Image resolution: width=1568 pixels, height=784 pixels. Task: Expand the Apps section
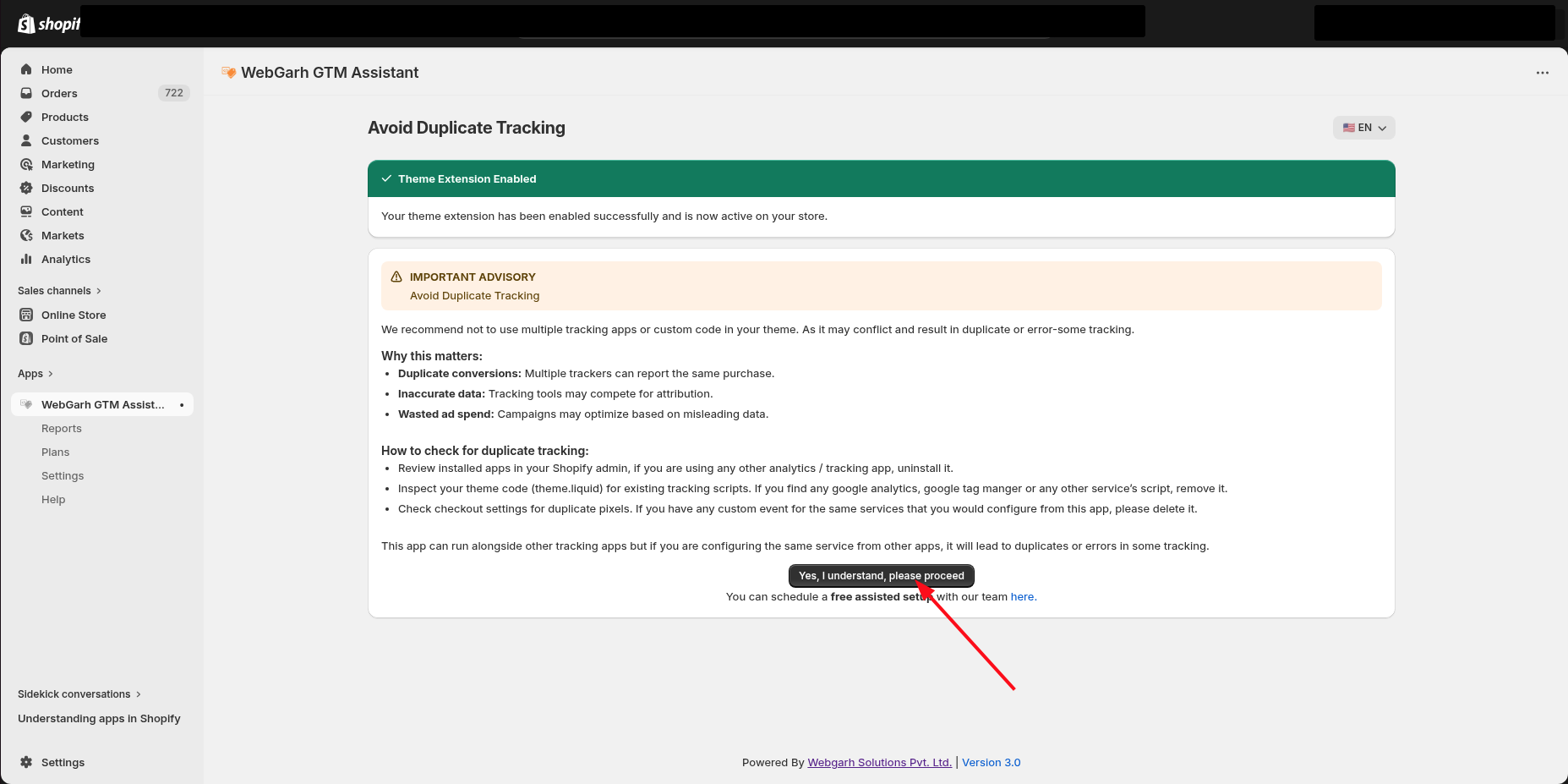[x=36, y=374]
